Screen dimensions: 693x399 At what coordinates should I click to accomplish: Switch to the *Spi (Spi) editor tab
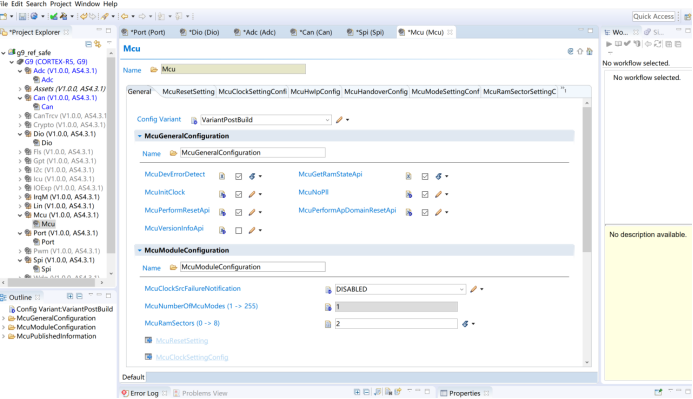click(370, 32)
